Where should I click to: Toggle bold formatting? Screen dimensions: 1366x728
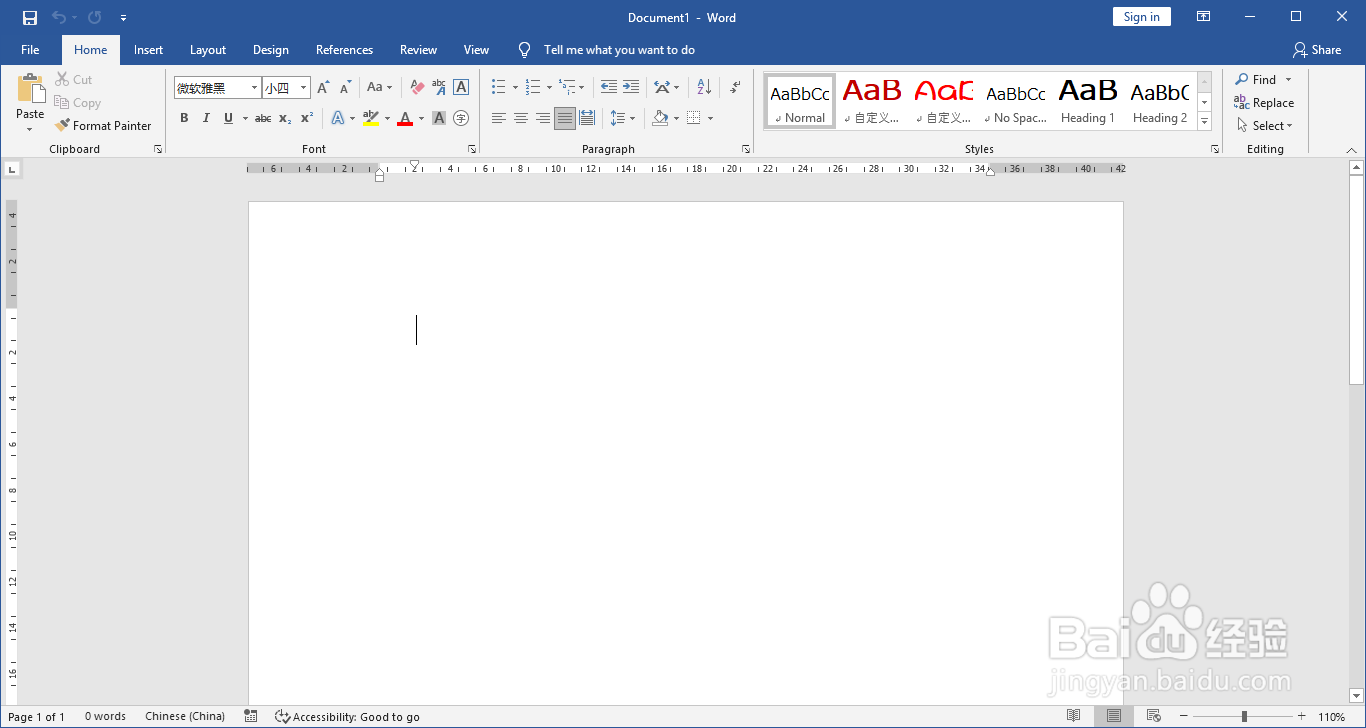(x=184, y=118)
